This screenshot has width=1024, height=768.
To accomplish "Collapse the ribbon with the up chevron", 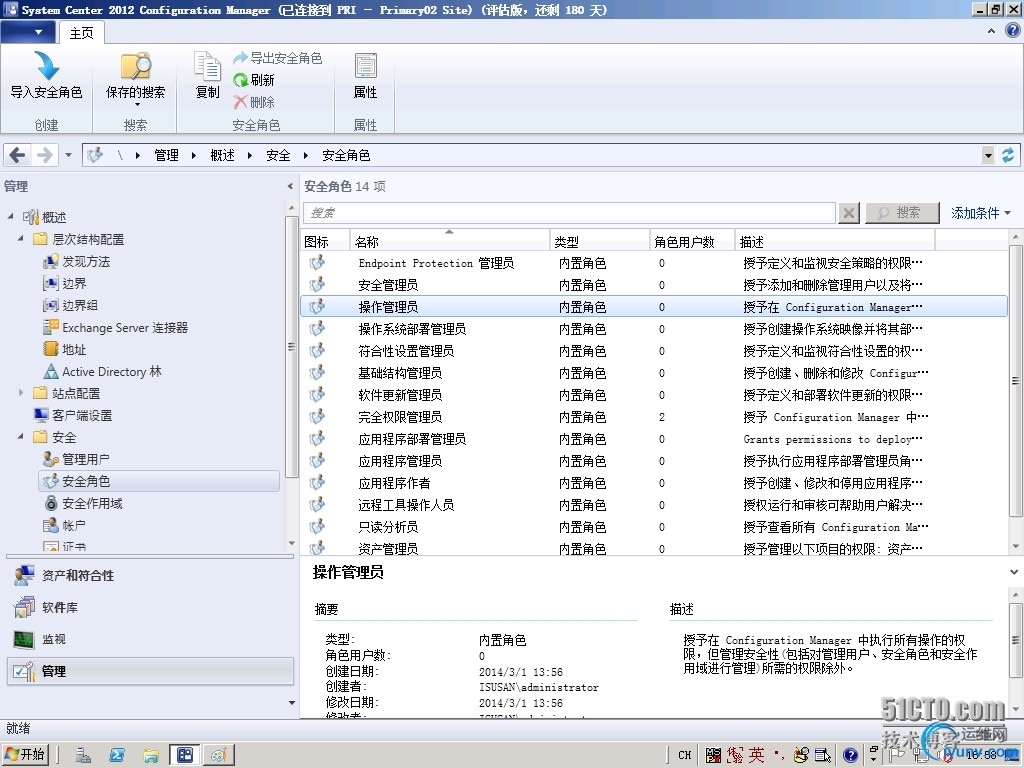I will click(x=991, y=31).
